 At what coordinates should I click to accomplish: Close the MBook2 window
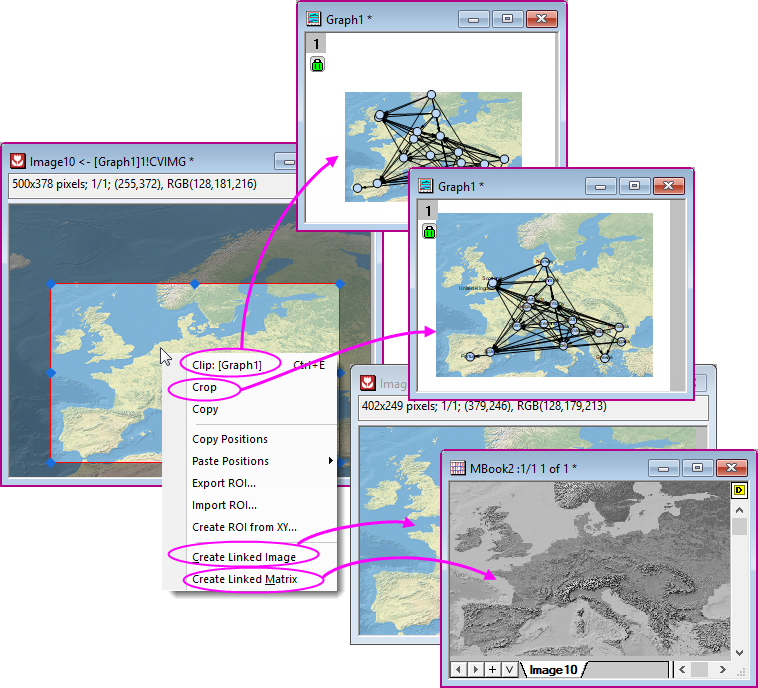pos(731,468)
